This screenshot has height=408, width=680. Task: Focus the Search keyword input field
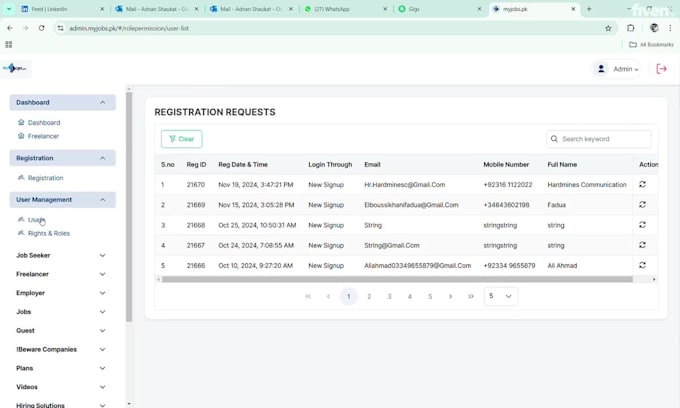click(x=598, y=139)
